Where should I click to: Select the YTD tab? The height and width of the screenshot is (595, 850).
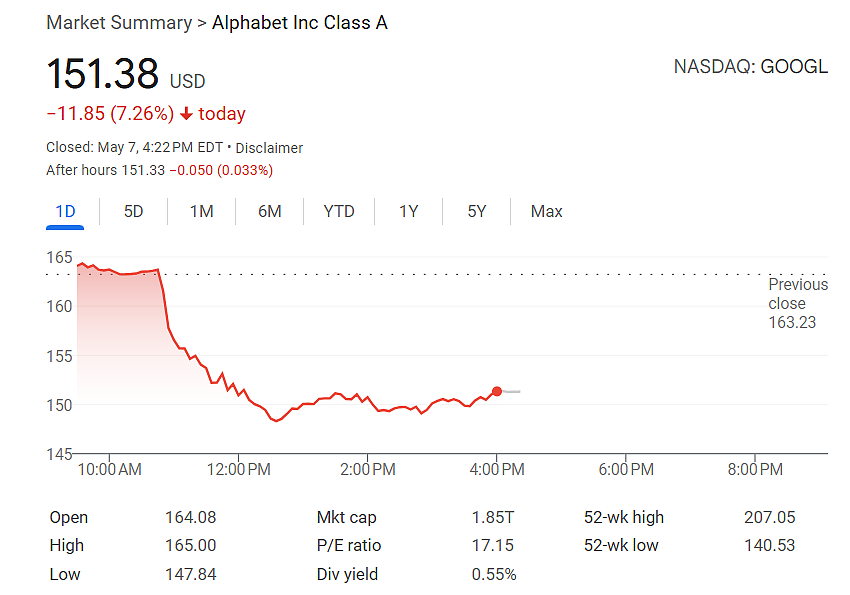pos(339,211)
